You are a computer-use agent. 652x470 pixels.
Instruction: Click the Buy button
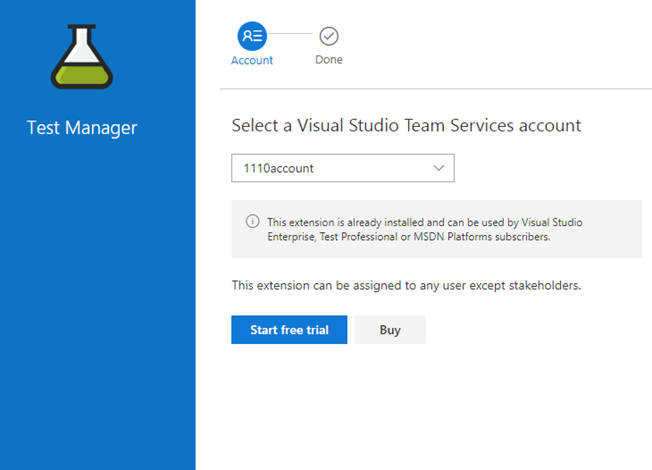(x=390, y=330)
